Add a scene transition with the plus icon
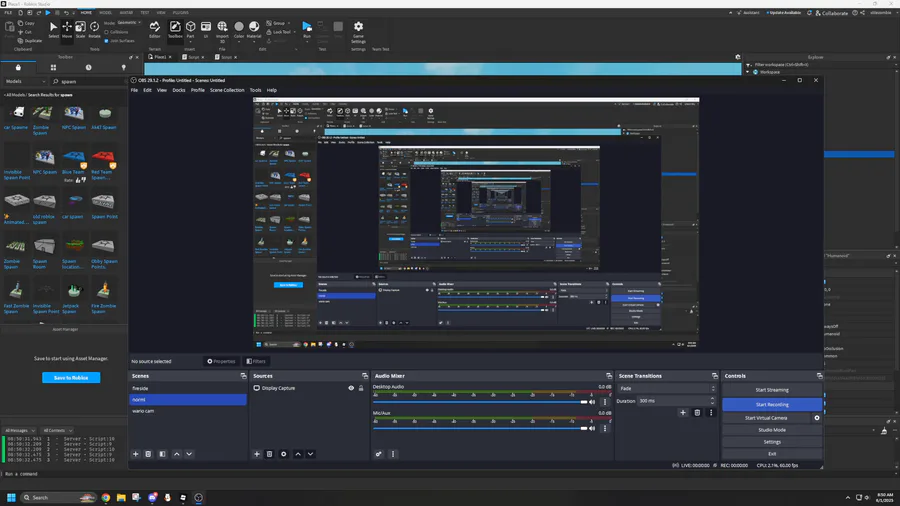The width and height of the screenshot is (900, 506). click(683, 412)
